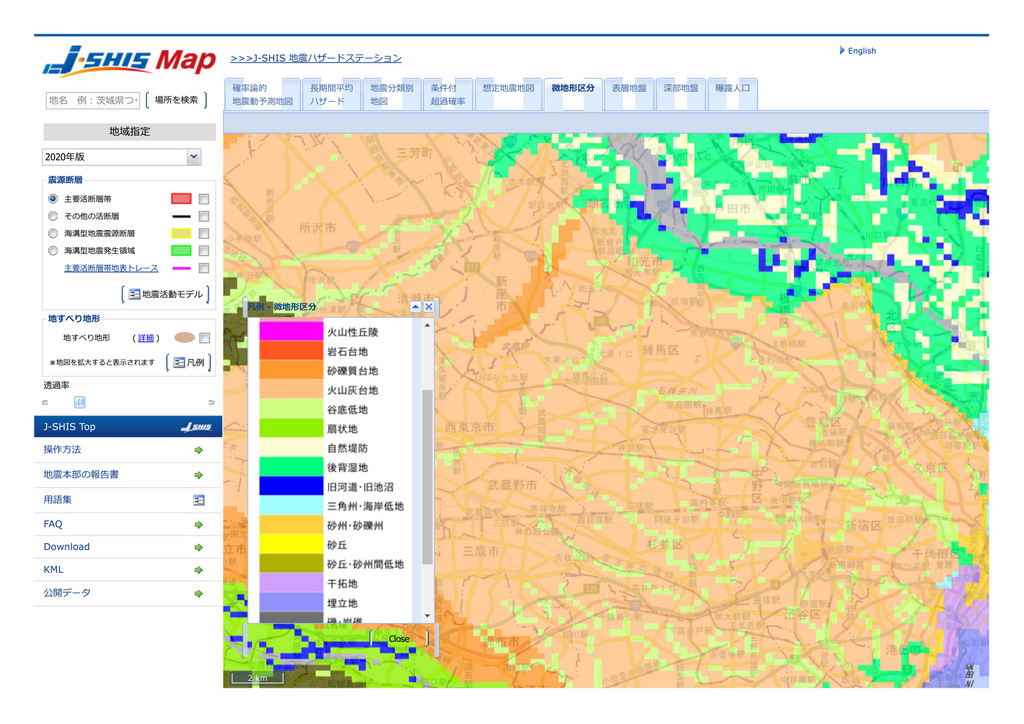Click the 用語集 list icon
This screenshot has height=724, width=1024.
click(x=199, y=500)
